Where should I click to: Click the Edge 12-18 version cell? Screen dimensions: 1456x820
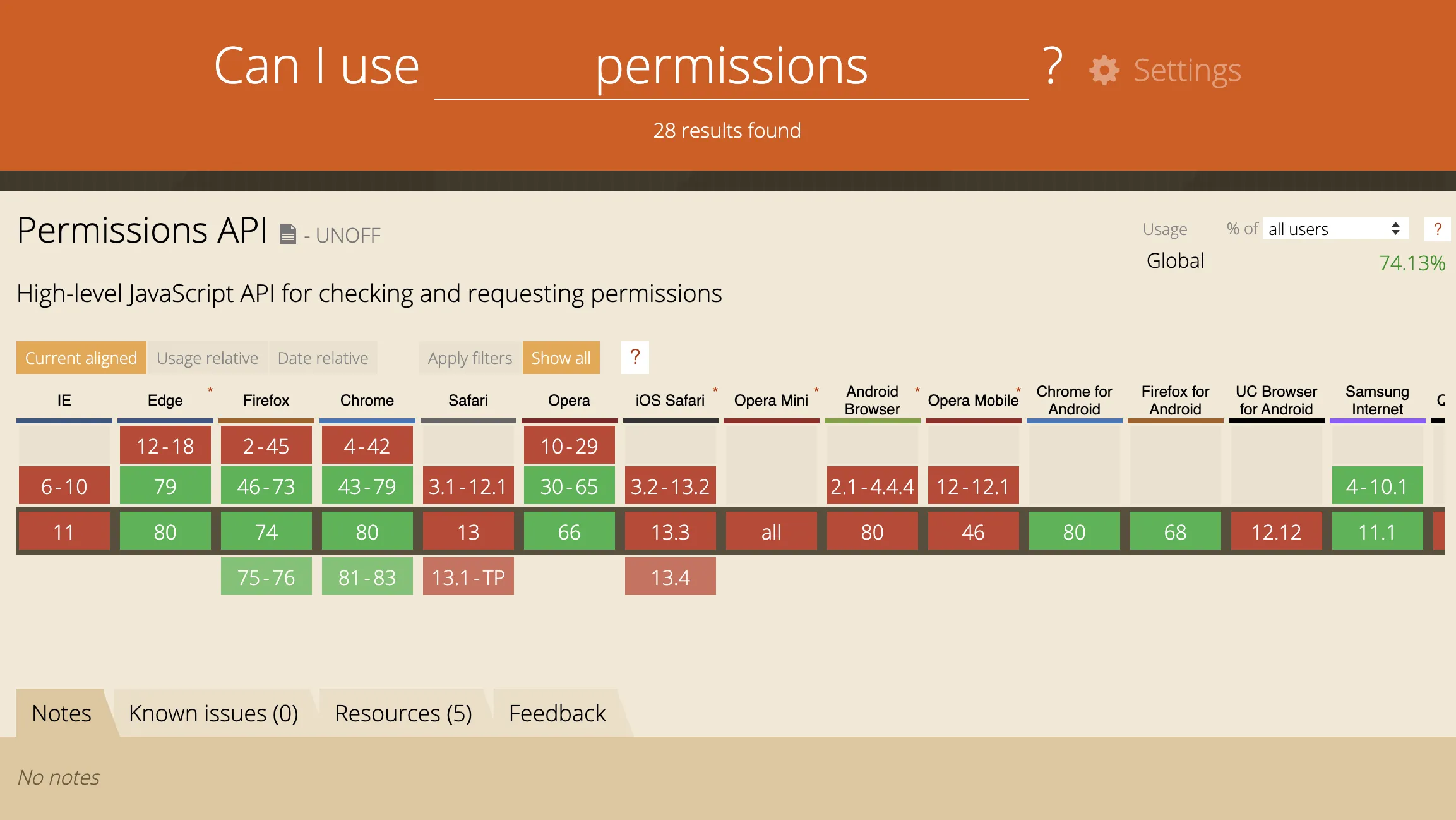(x=165, y=445)
